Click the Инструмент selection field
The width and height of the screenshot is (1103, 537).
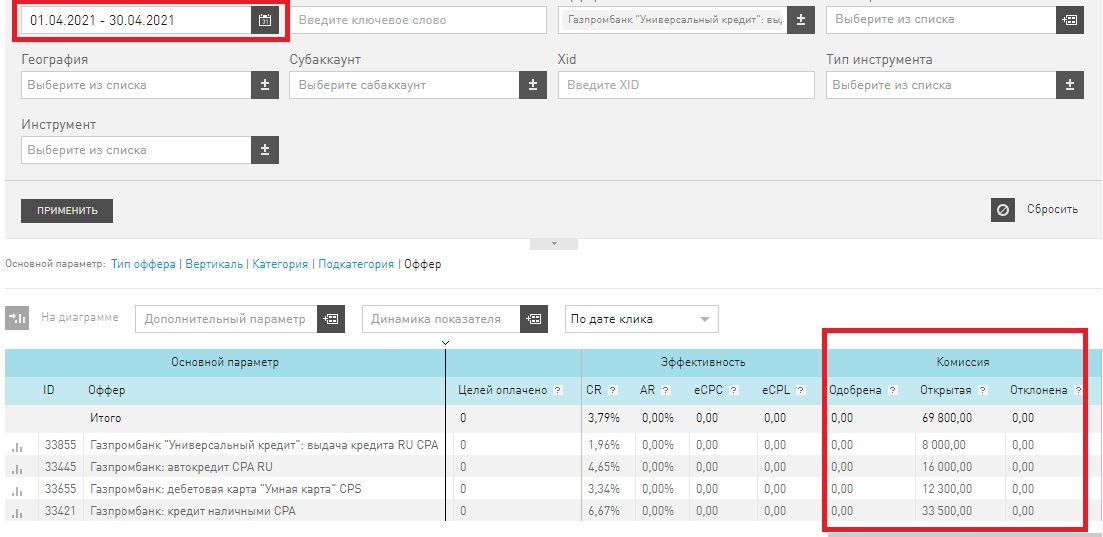(136, 150)
